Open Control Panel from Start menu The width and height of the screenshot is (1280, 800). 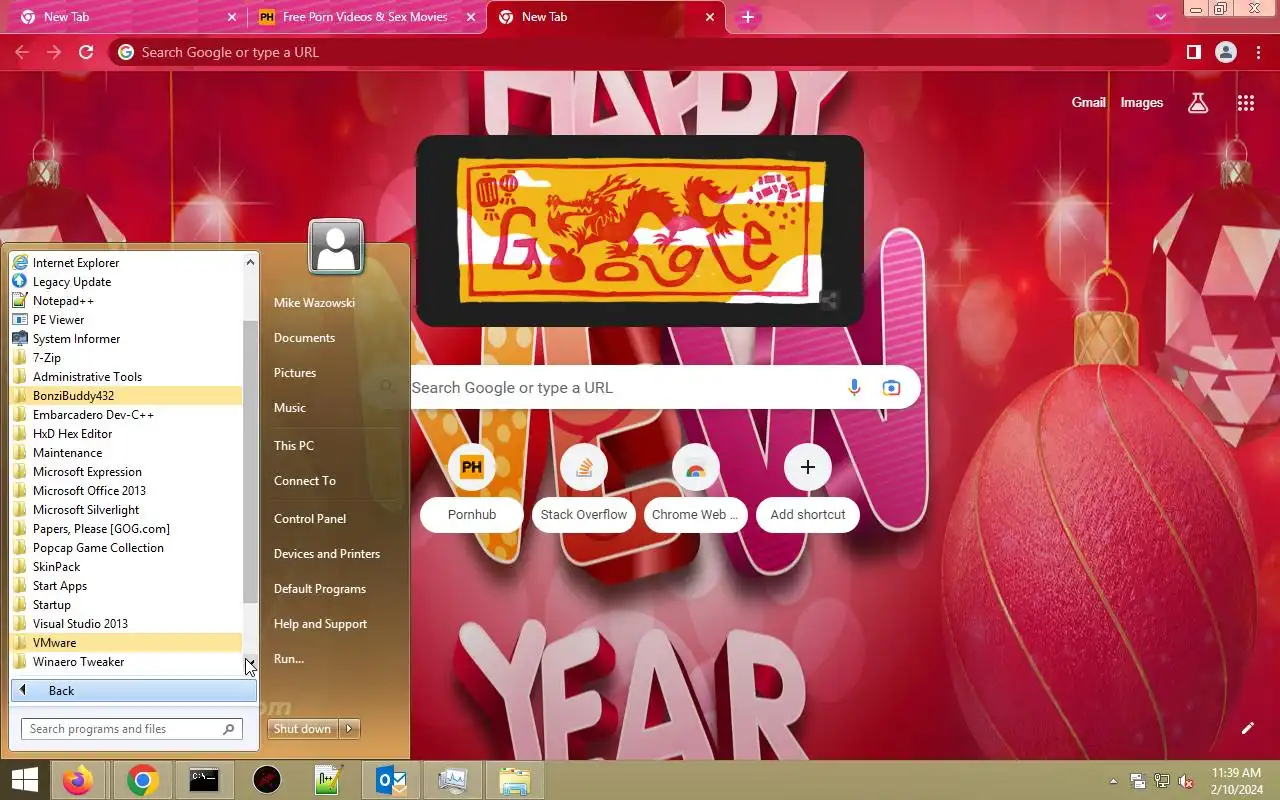[x=310, y=519]
